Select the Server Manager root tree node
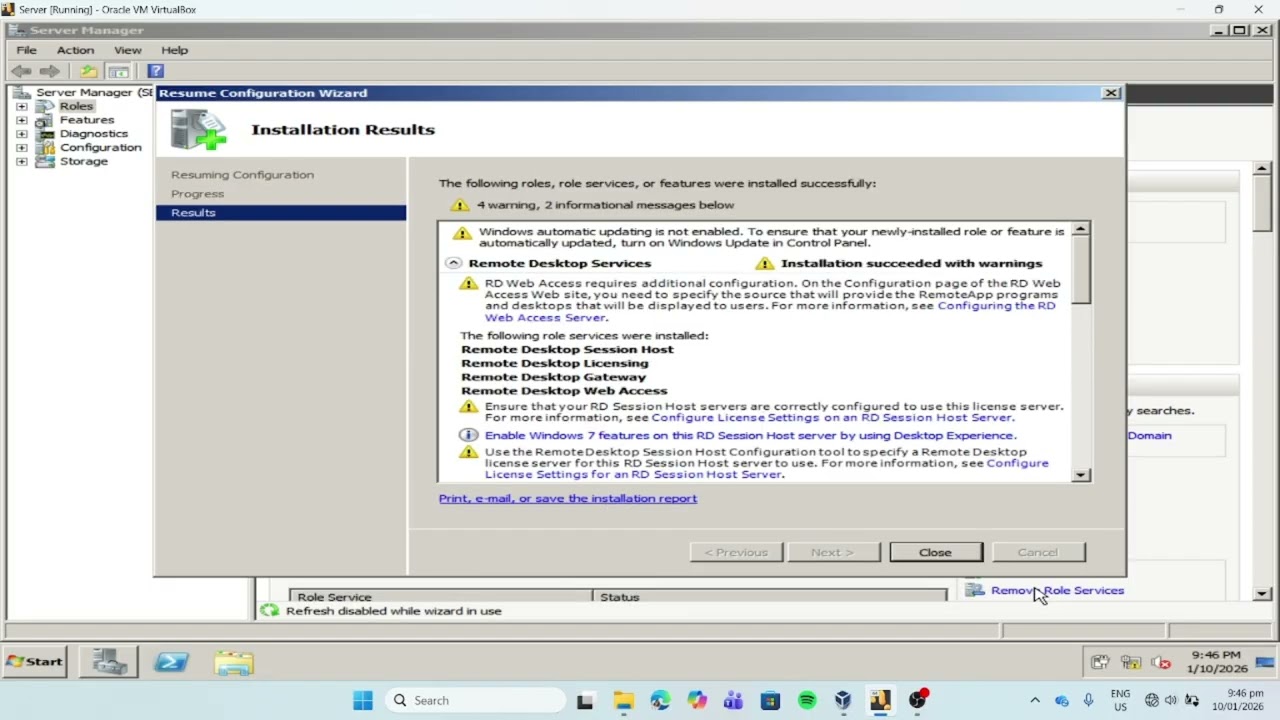 (84, 92)
